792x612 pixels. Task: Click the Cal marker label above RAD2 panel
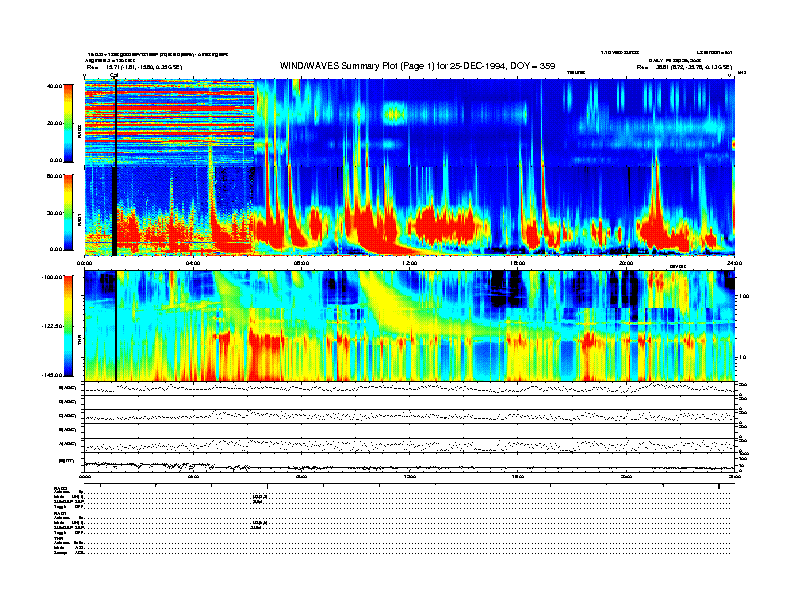click(x=114, y=76)
